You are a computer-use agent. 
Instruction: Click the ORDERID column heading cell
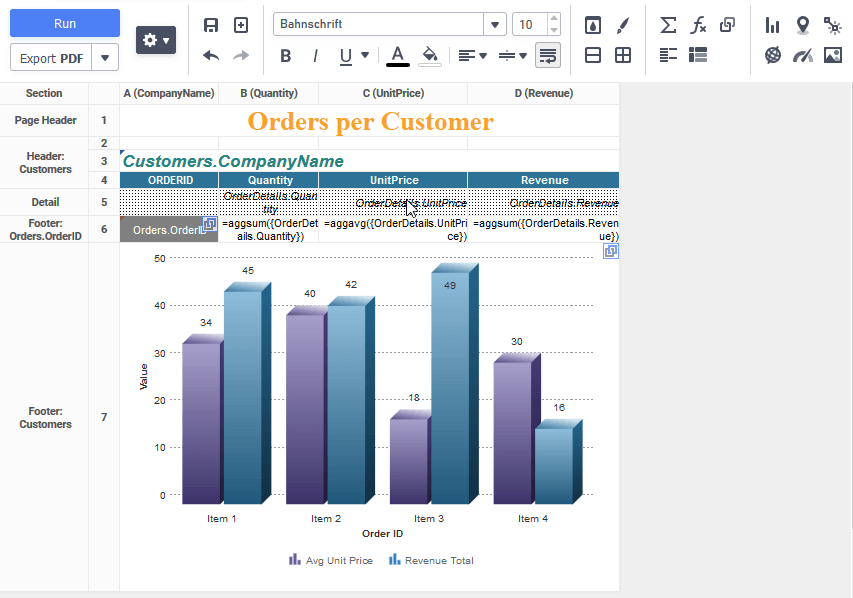click(169, 180)
